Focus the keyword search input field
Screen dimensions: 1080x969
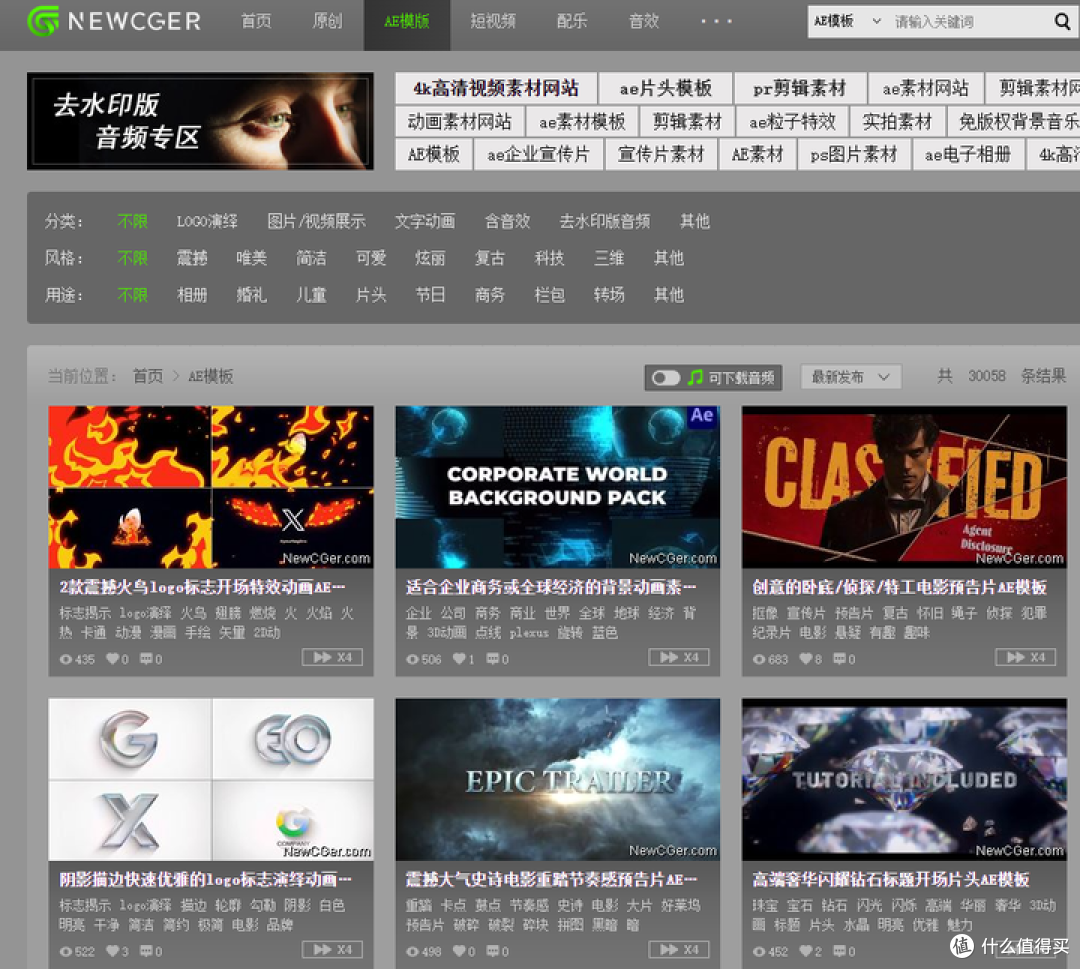[968, 21]
